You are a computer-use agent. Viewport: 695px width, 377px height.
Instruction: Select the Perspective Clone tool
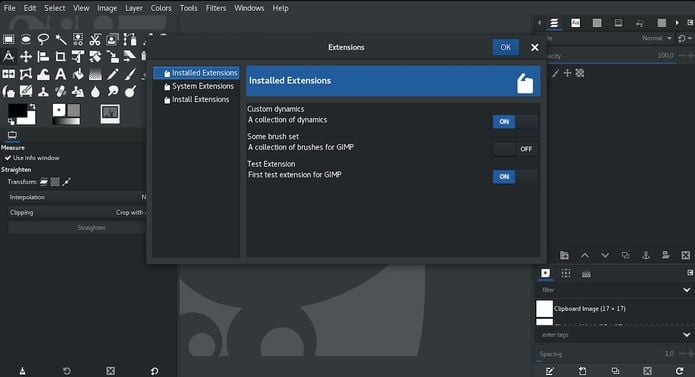[78, 92]
